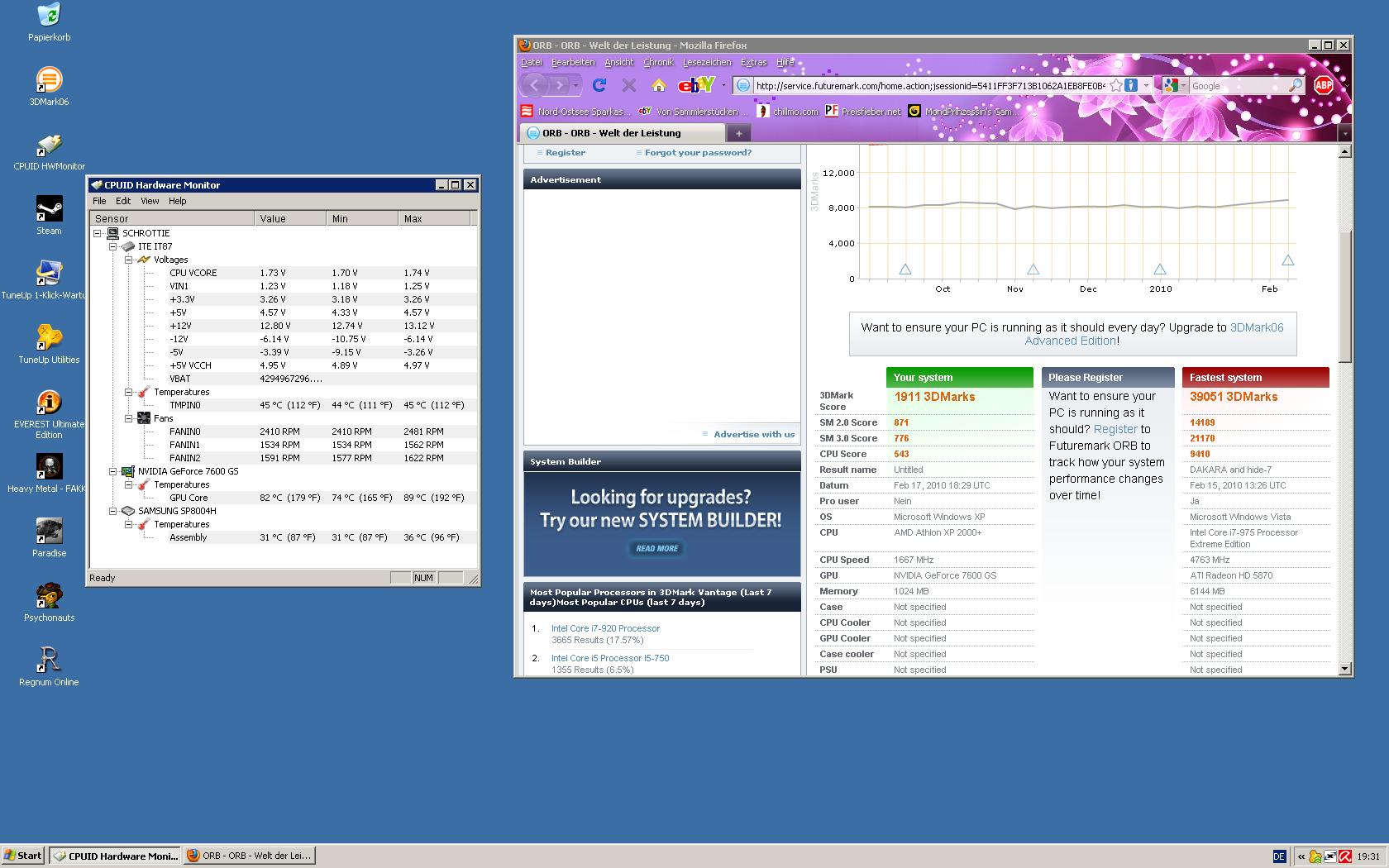1389x868 pixels.
Task: Click the eBay toolbar icon in Firefox
Action: pos(696,85)
